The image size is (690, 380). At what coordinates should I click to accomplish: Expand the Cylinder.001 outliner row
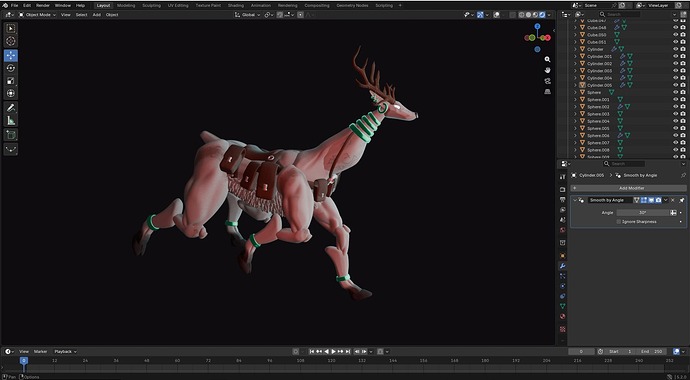(575, 56)
